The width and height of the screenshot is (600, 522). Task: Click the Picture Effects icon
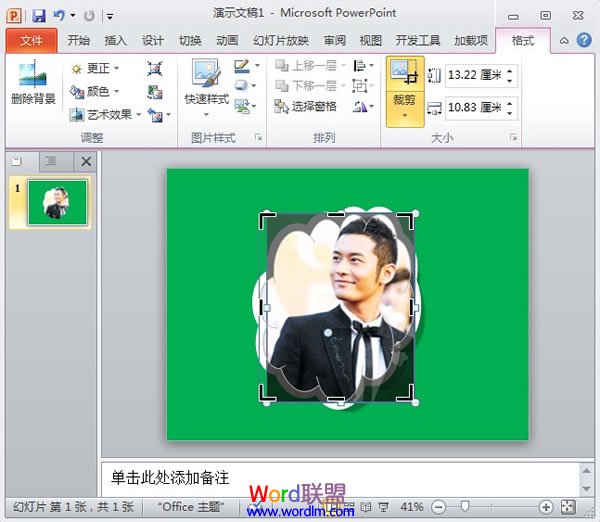point(242,85)
